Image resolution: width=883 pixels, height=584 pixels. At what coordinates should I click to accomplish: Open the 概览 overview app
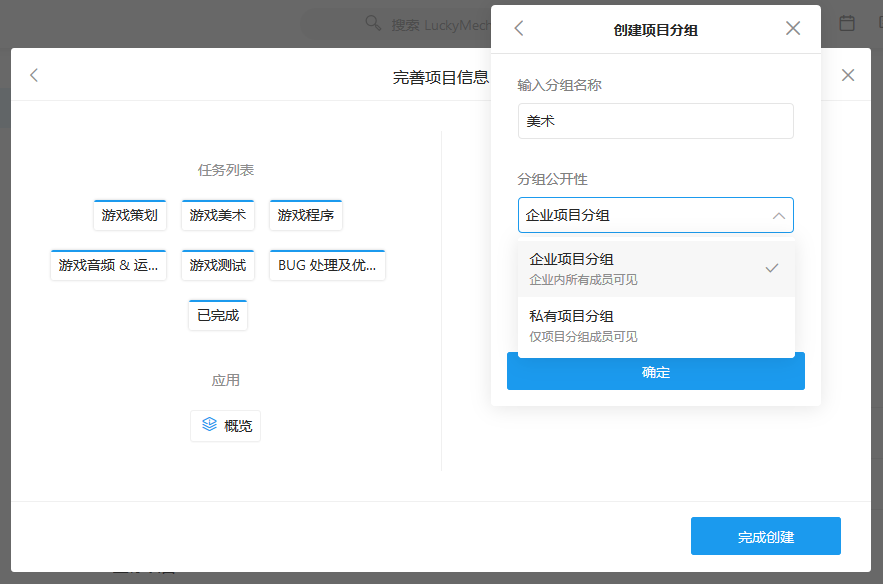coord(225,425)
